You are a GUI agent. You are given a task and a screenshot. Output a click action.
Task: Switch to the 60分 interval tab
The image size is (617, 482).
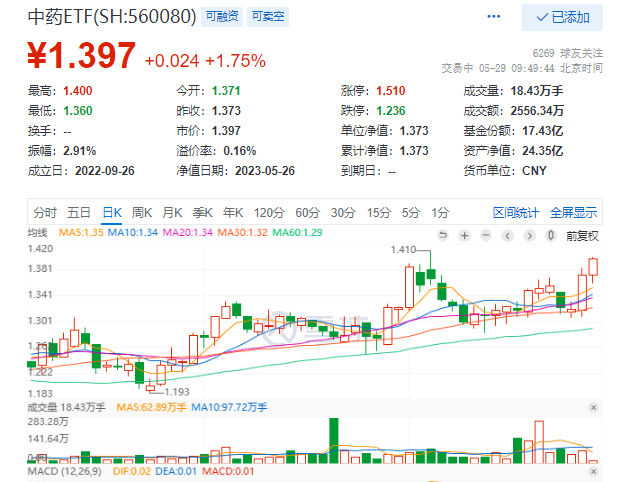pos(308,213)
